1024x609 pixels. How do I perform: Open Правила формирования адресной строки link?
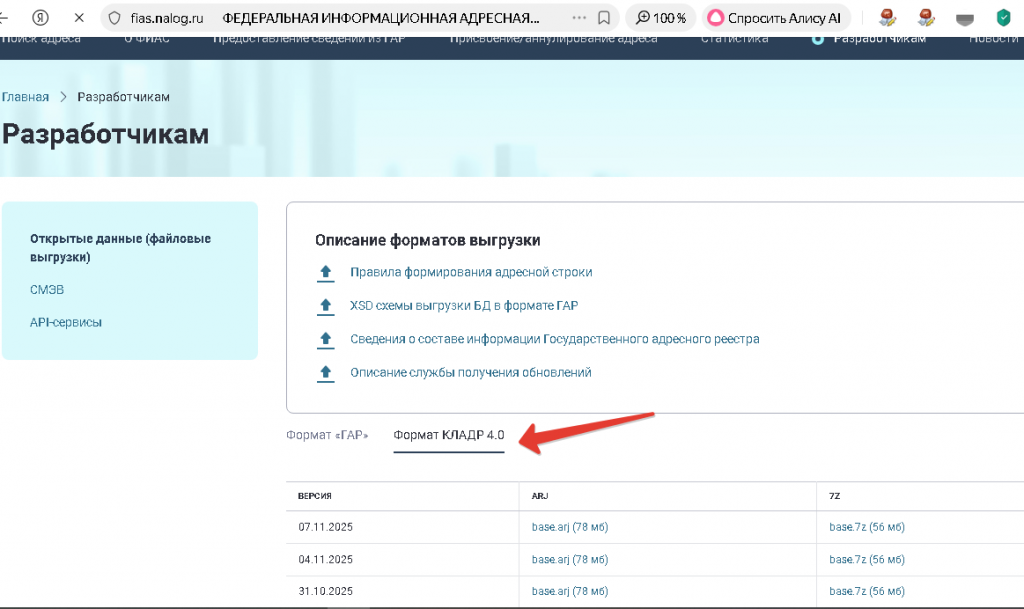point(471,272)
